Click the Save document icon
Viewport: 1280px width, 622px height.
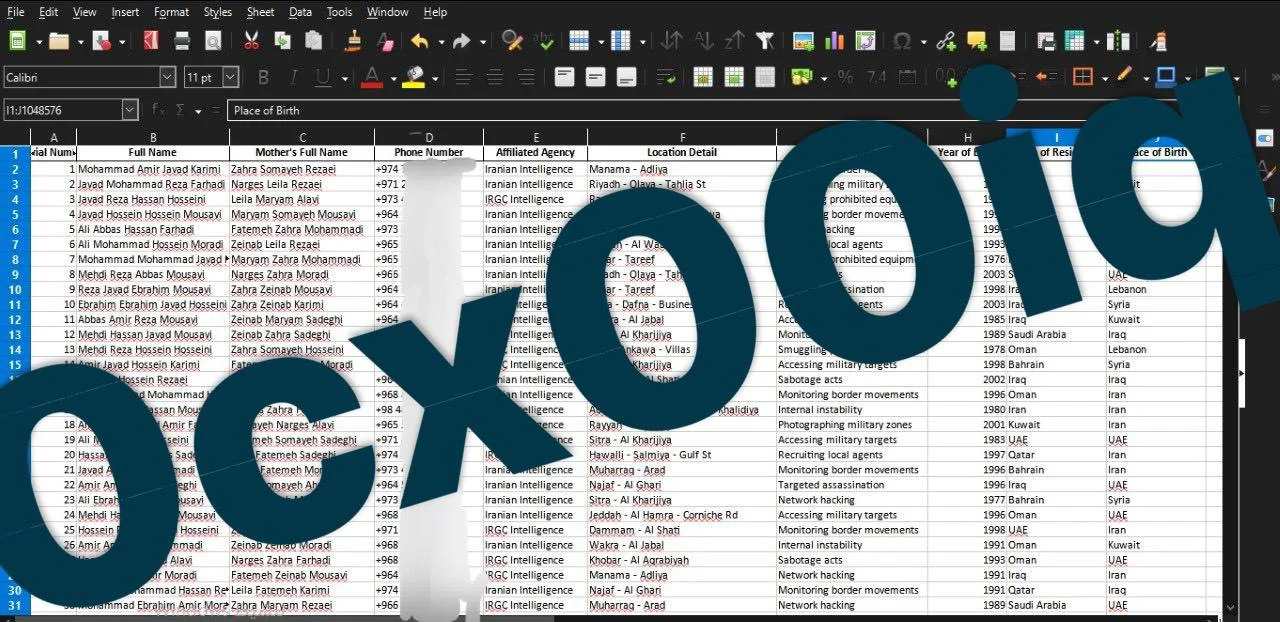[x=102, y=41]
